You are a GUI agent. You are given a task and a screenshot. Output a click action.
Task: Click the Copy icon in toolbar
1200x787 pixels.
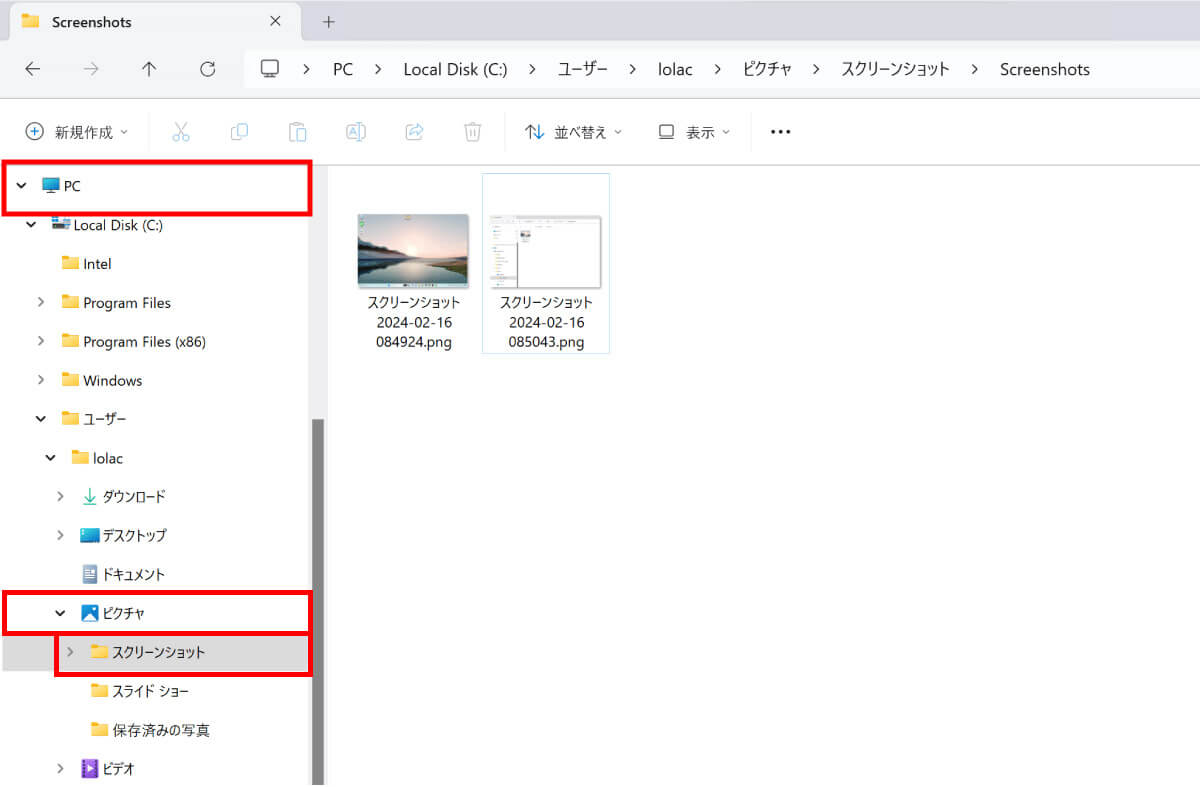pyautogui.click(x=239, y=132)
